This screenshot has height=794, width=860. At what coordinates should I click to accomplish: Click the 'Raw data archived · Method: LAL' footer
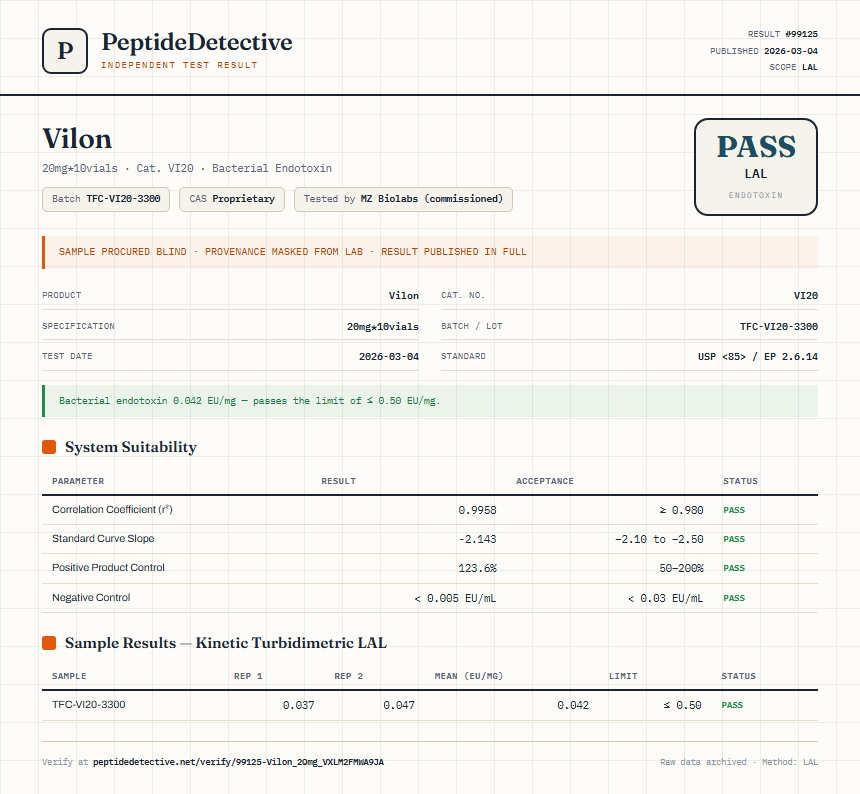click(x=739, y=762)
